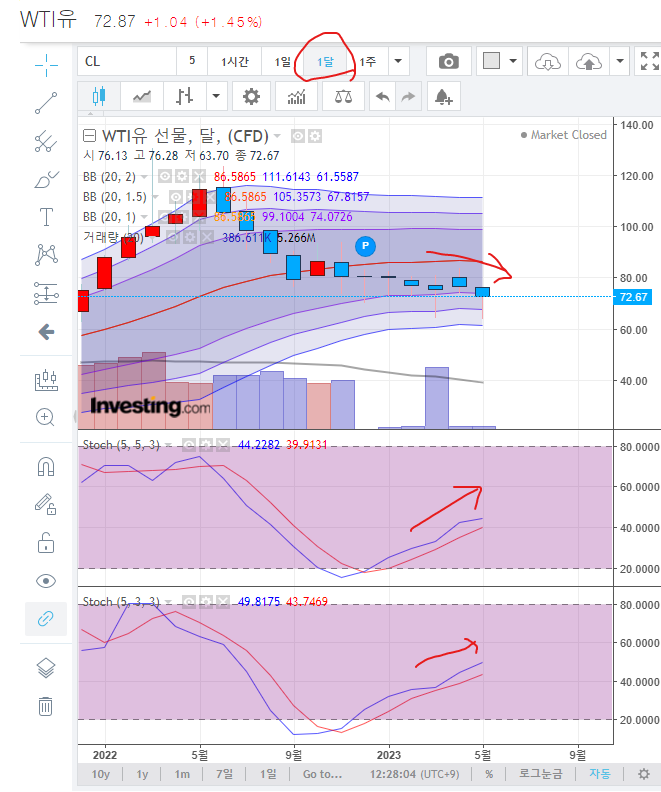Click the save chart cloud upload icon
The height and width of the screenshot is (792, 661).
point(589,62)
